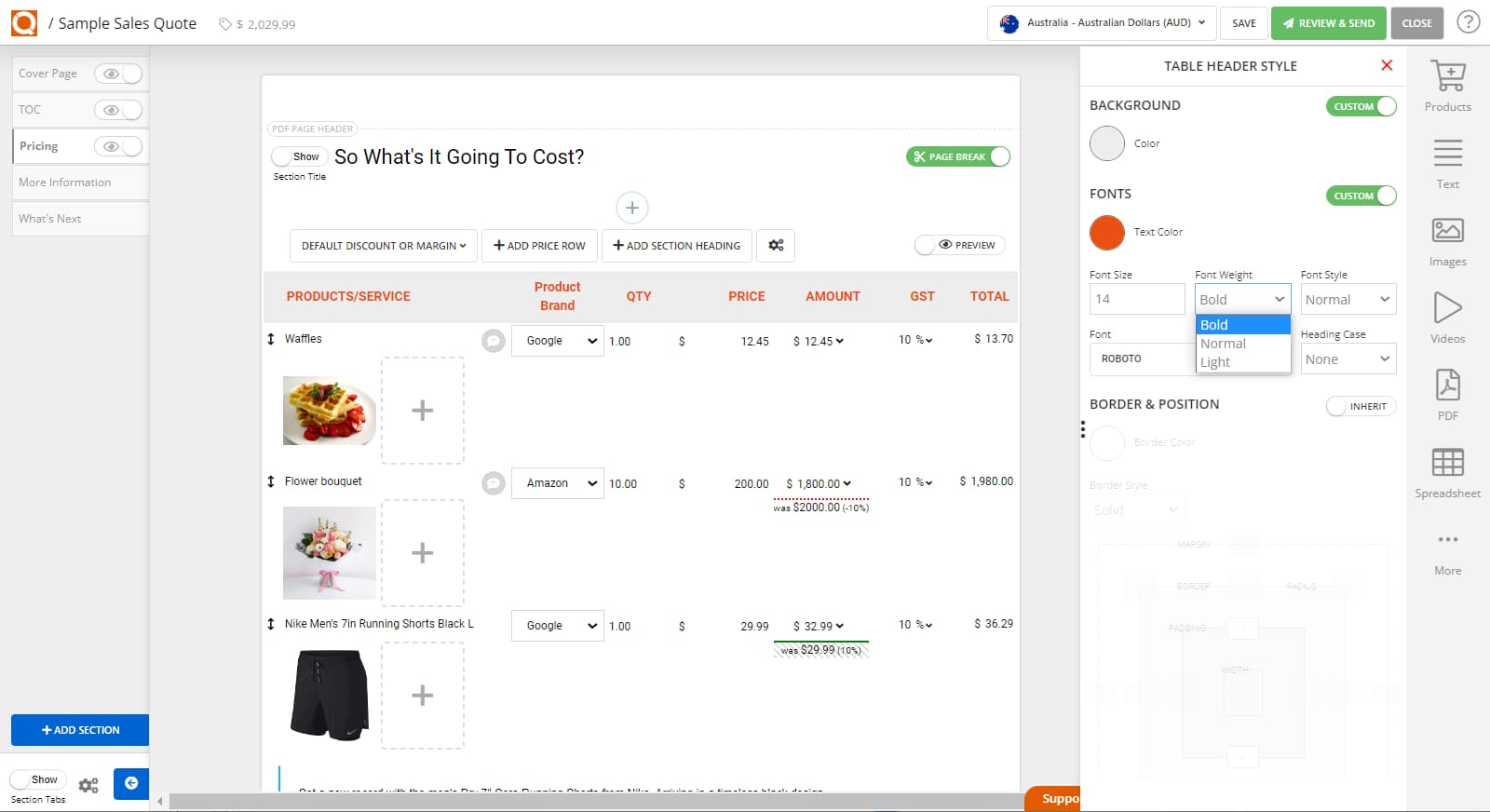Open pricing table settings gears icon
Image resolution: width=1490 pixels, height=812 pixels.
point(776,245)
